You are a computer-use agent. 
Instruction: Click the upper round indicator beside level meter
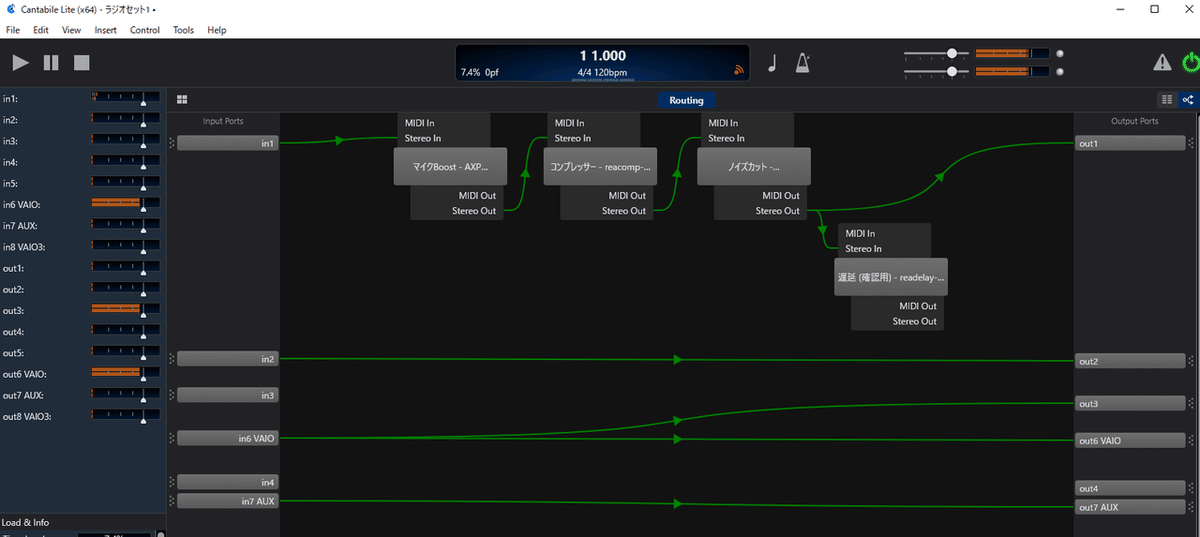pos(1060,54)
